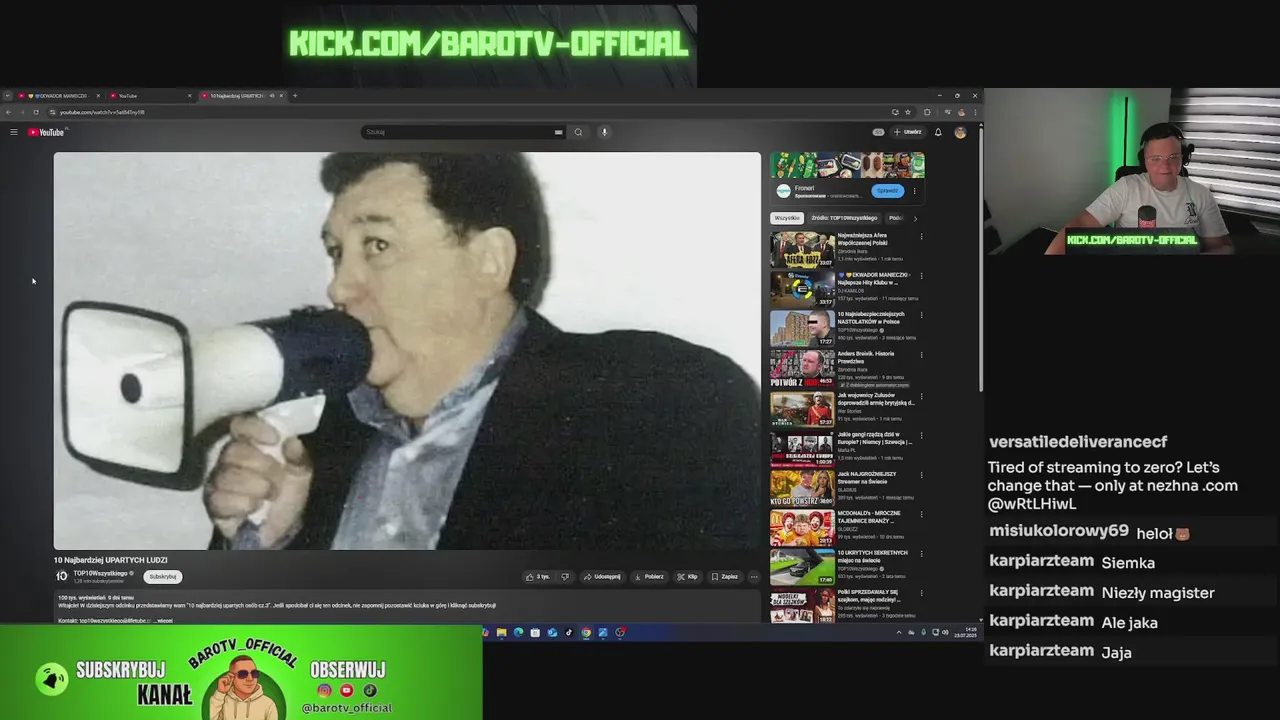
Task: Open options for Najważniejsza Afera video
Action: pyautogui.click(x=921, y=237)
